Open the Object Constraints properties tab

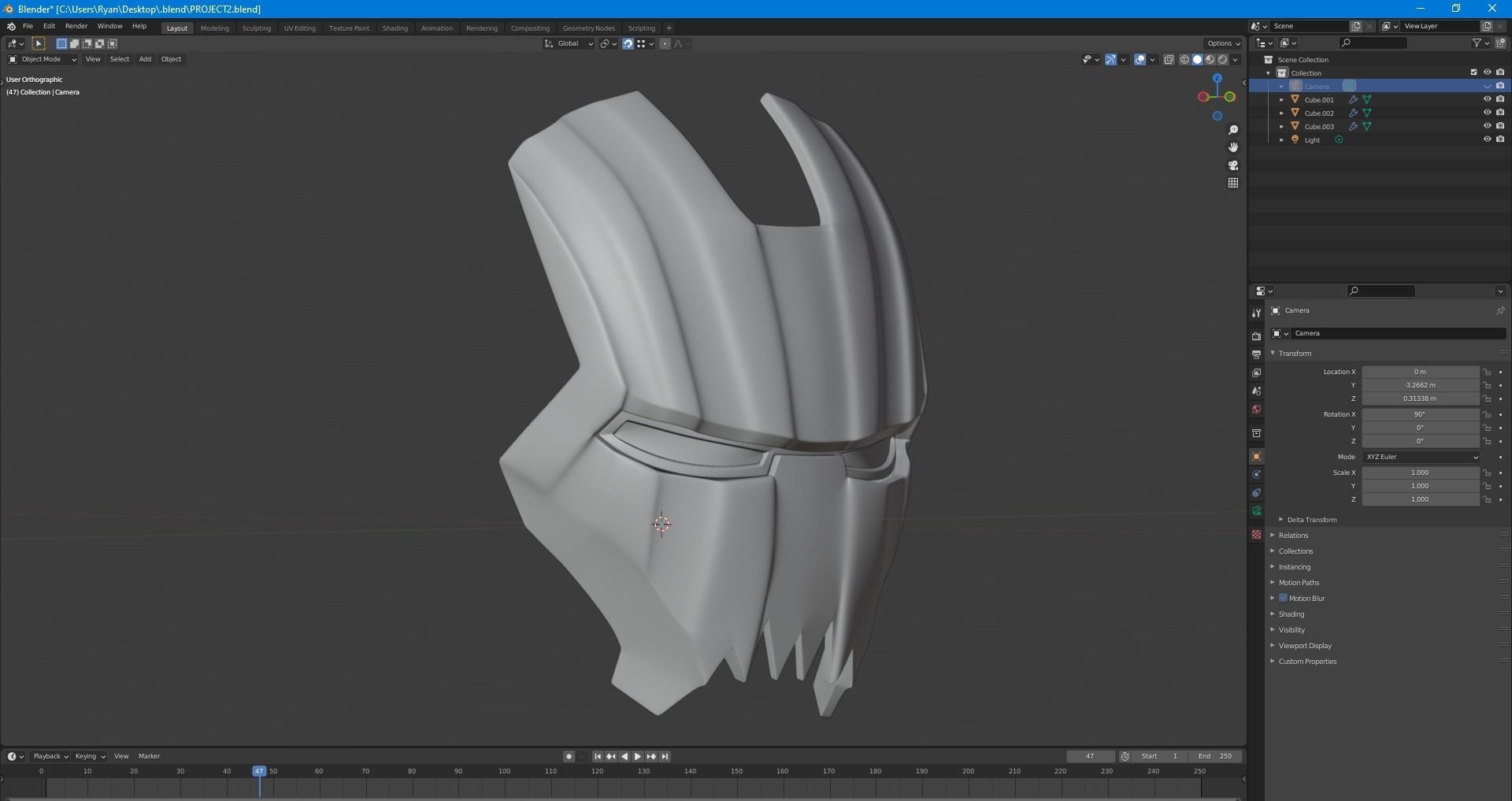pos(1256,493)
